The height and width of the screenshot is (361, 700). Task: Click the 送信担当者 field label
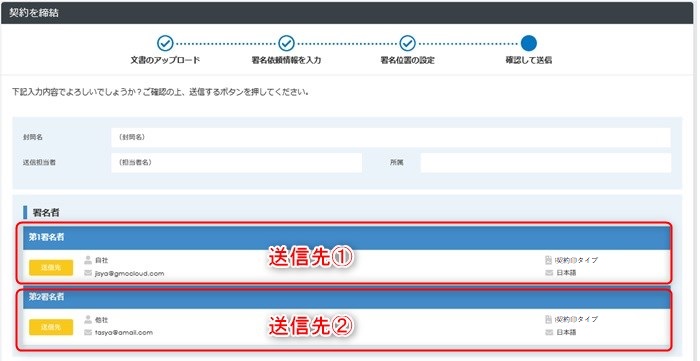coord(39,163)
